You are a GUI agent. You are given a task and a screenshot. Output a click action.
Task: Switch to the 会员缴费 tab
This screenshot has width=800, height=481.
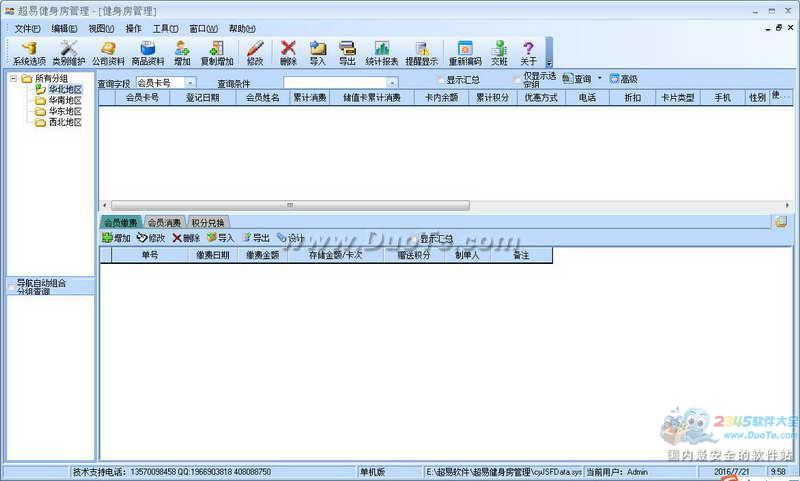120,222
